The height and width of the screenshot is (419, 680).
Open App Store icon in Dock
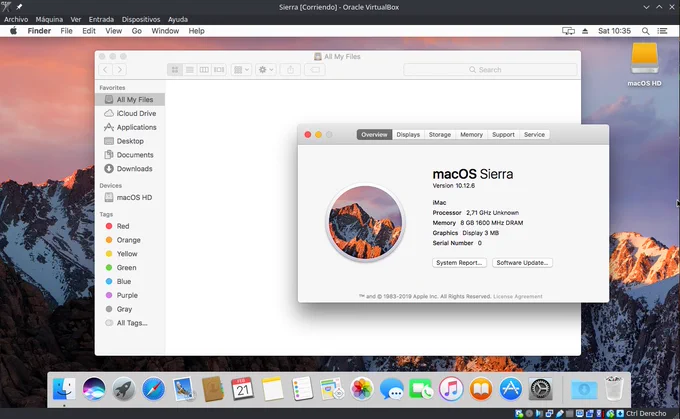(x=510, y=389)
